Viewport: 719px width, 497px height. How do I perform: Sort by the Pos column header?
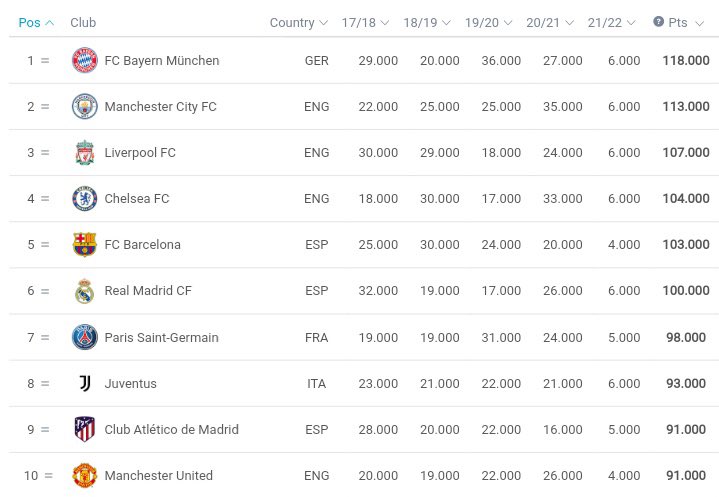36,22
